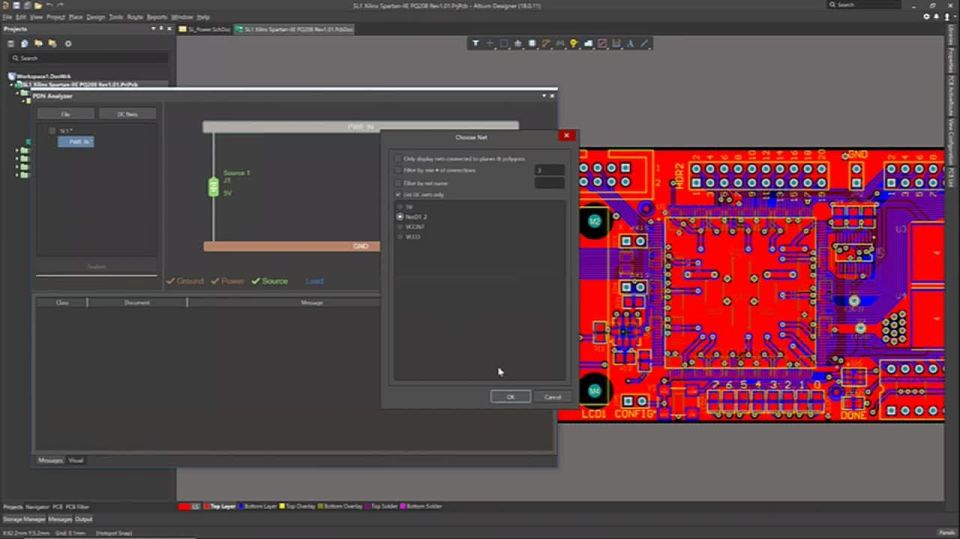960x539 pixels.
Task: Click the save icon in title bar
Action: click(17, 5)
